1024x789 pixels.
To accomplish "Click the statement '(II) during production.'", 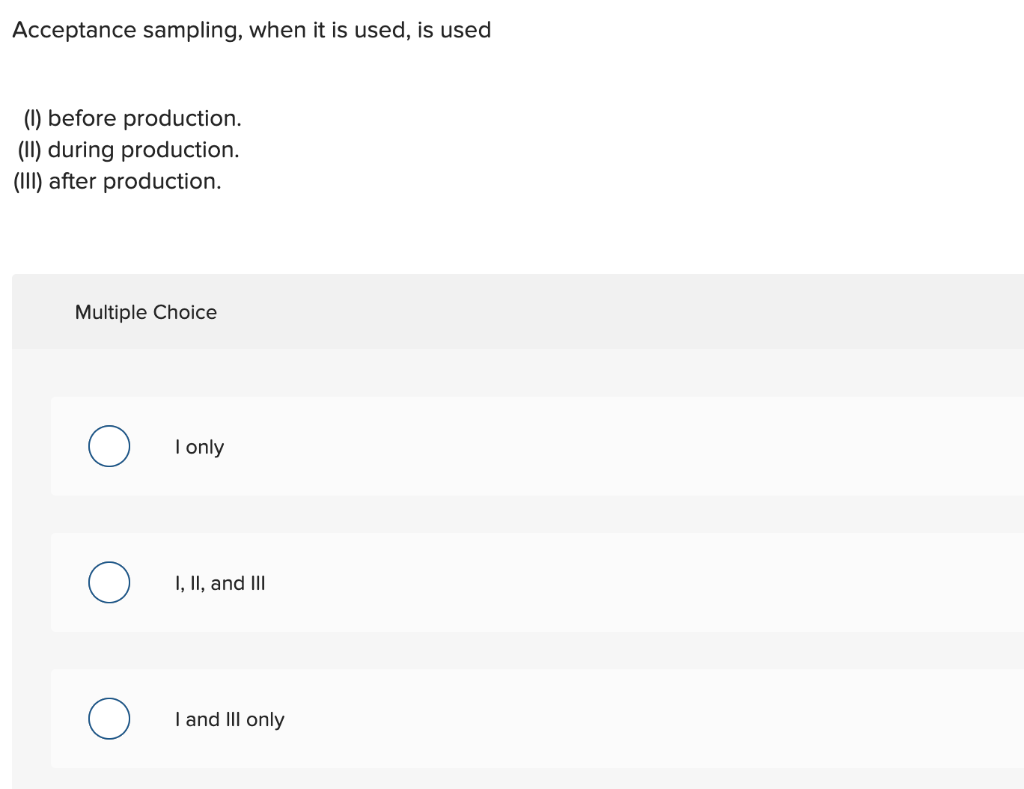I will (x=127, y=150).
